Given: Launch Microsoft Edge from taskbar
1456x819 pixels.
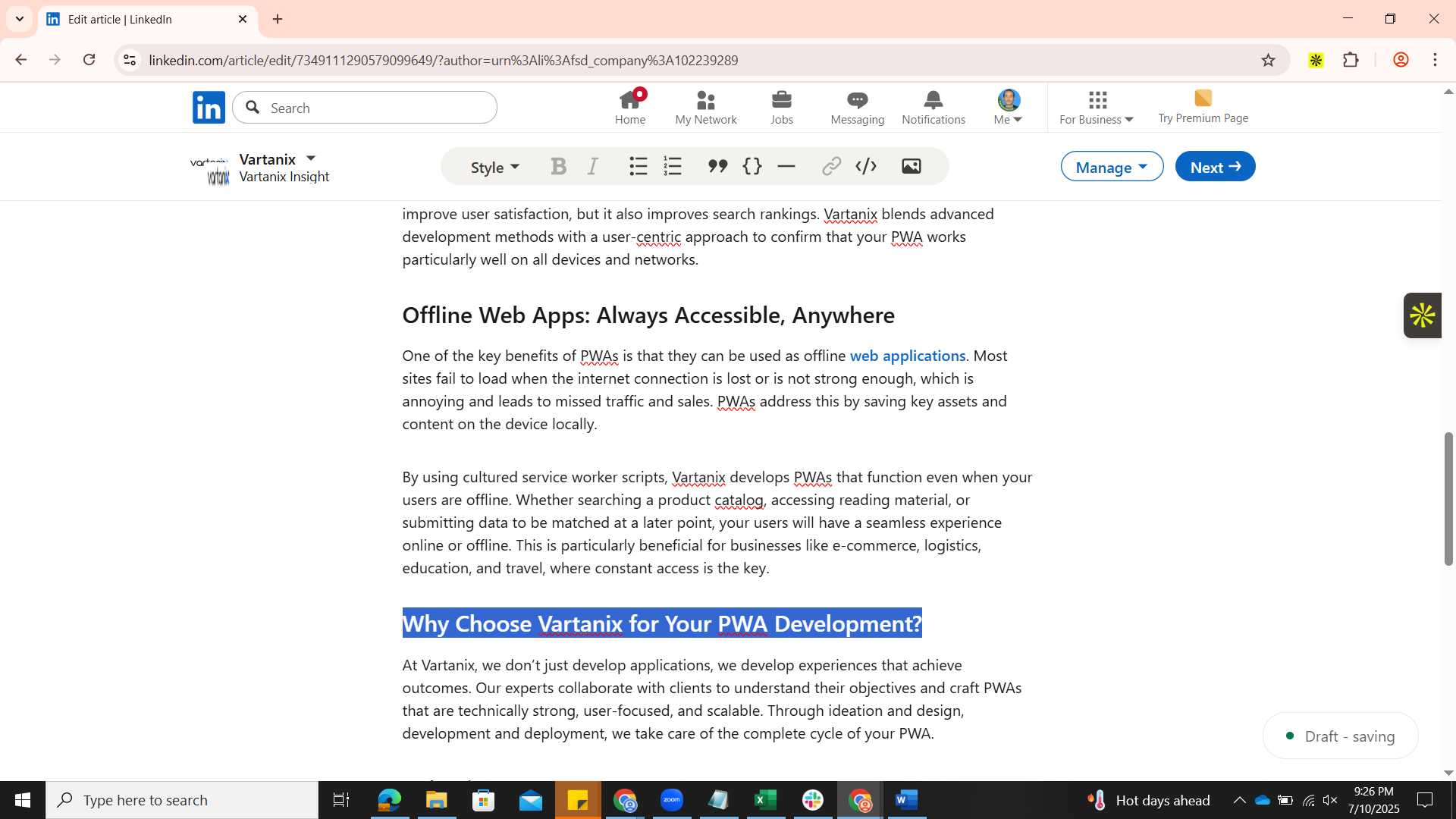Looking at the screenshot, I should click(389, 800).
